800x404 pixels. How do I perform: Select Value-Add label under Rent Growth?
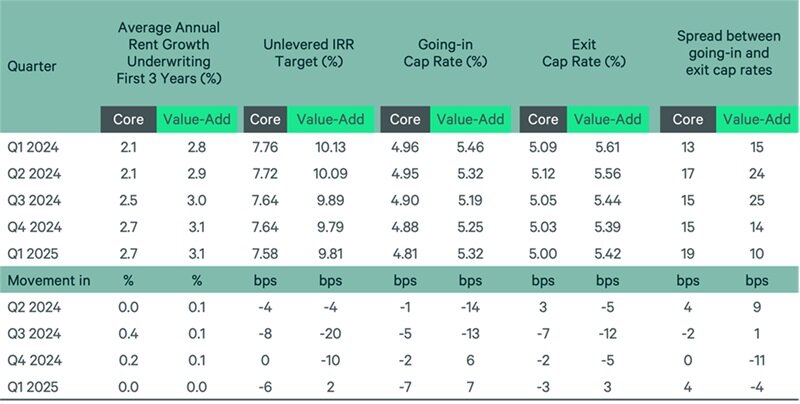[x=196, y=119]
